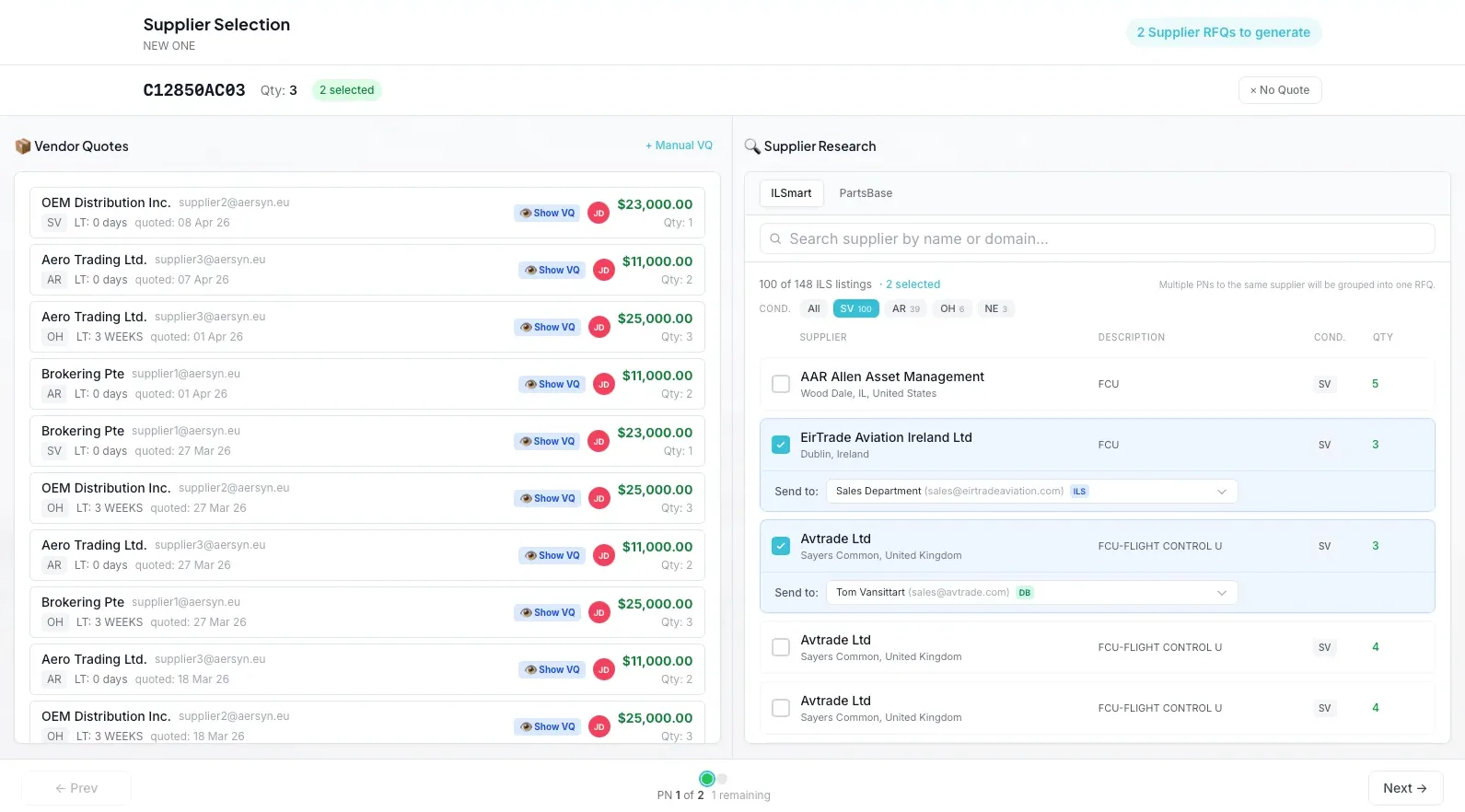The height and width of the screenshot is (812, 1465).
Task: Show VQ for Aero Trading quoted 18 Mar 26
Action: click(x=552, y=669)
